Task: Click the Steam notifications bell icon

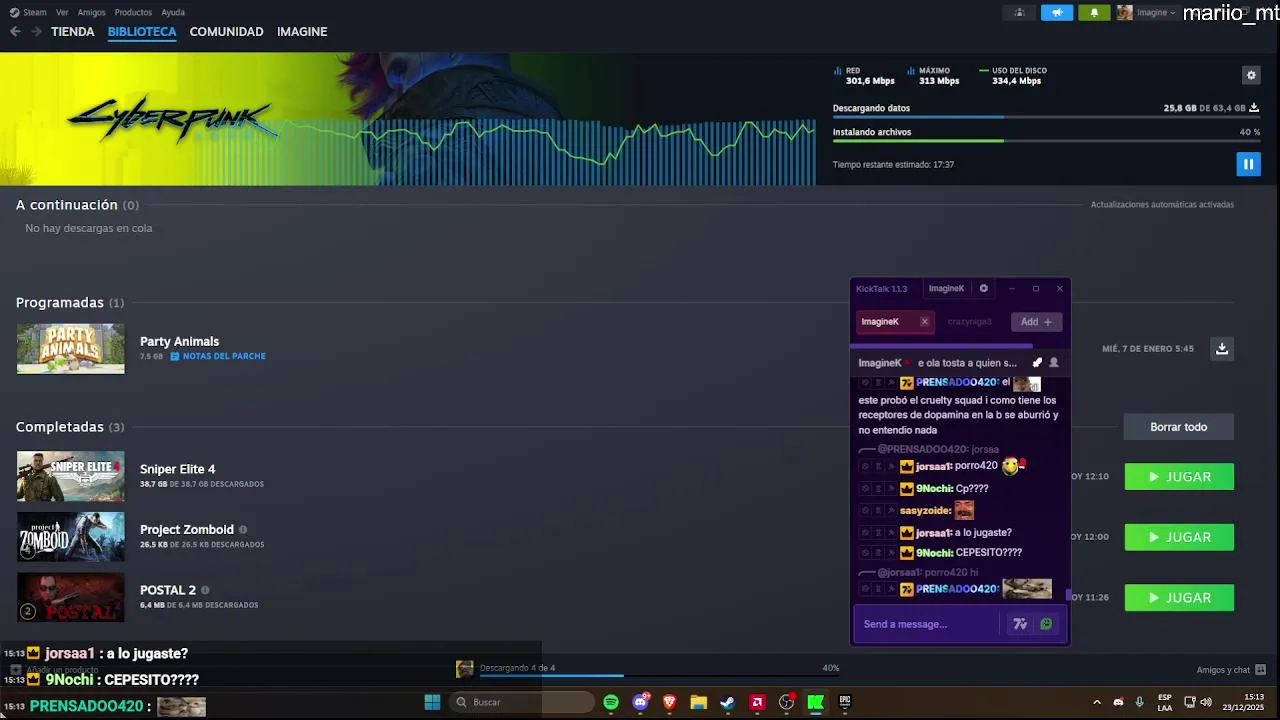Action: [x=1094, y=13]
